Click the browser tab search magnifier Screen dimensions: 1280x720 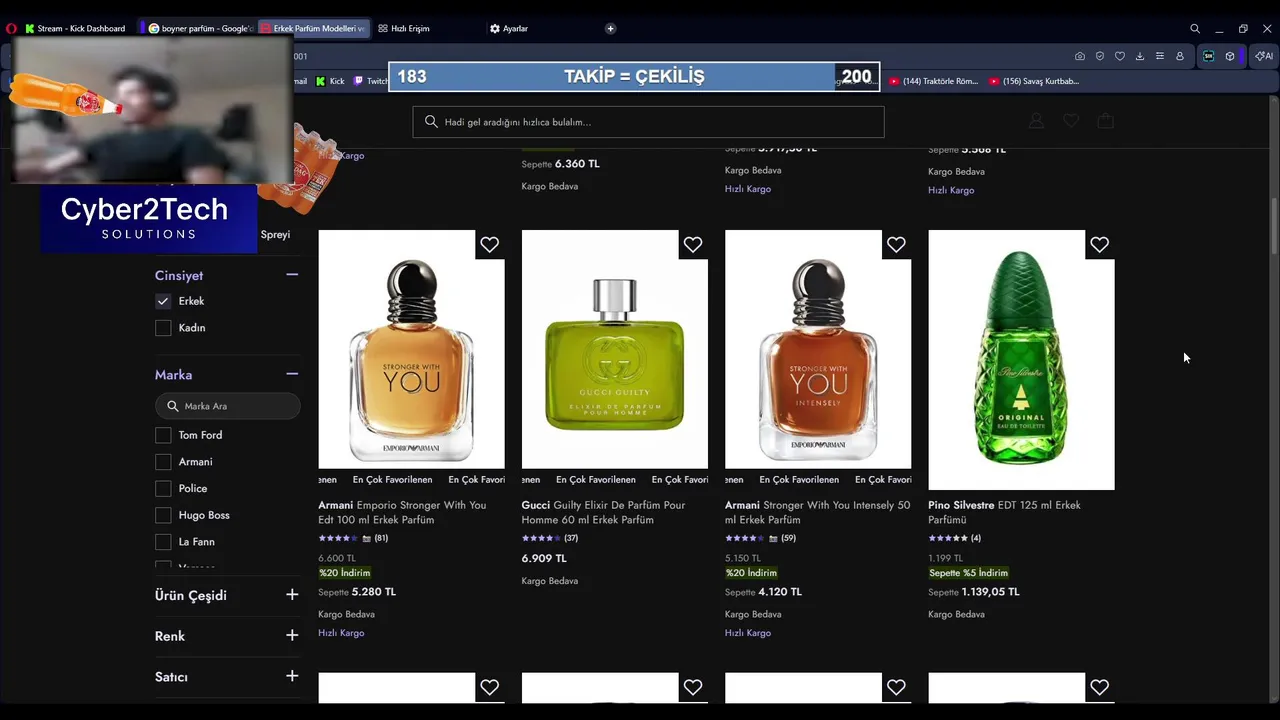[1194, 28]
